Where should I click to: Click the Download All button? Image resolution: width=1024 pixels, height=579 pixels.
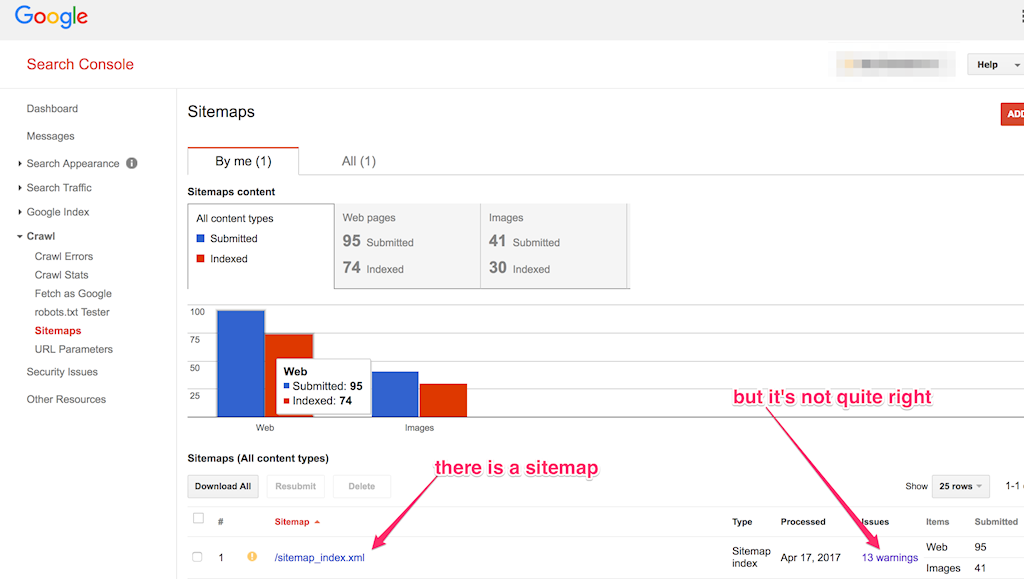pyautogui.click(x=223, y=486)
